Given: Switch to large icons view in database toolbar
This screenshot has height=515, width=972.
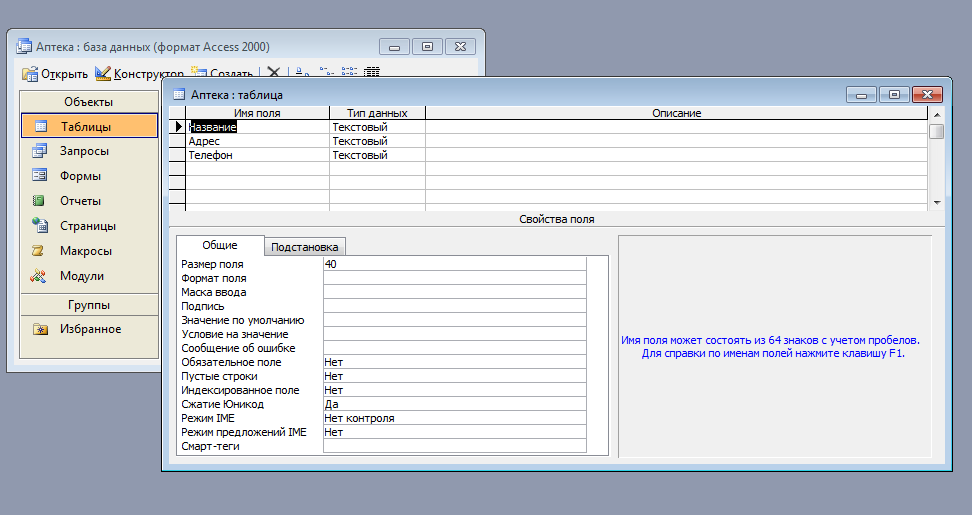Looking at the screenshot, I should coord(302,72).
